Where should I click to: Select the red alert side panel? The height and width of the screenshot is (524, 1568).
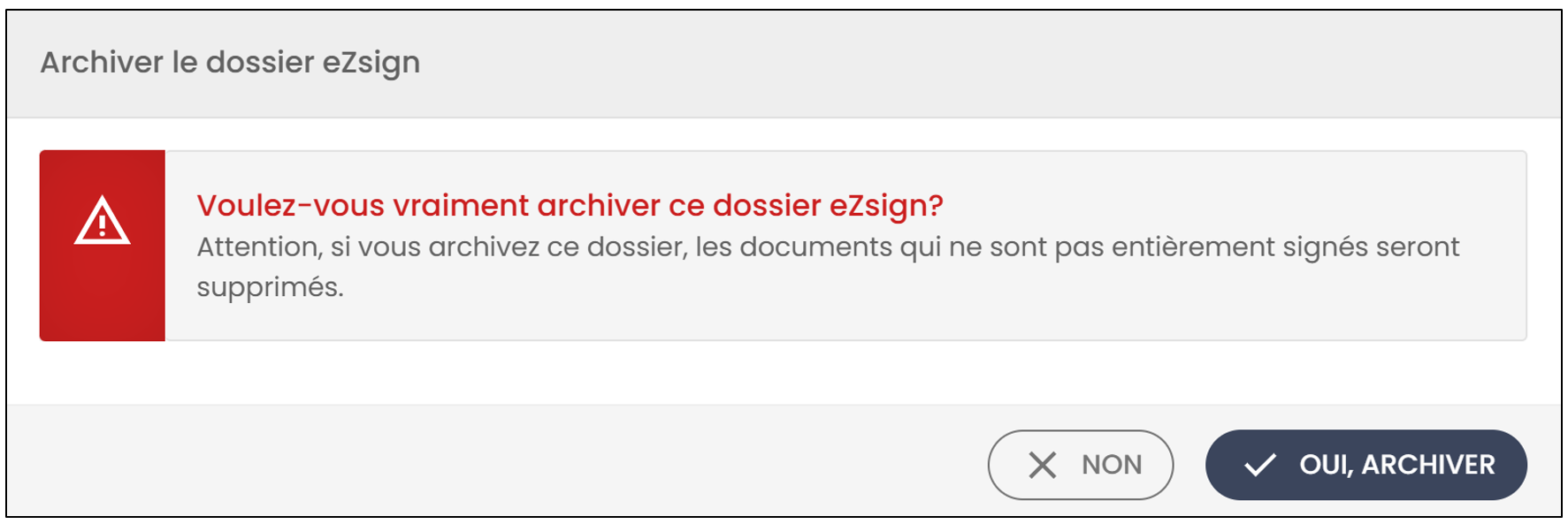pyautogui.click(x=103, y=246)
